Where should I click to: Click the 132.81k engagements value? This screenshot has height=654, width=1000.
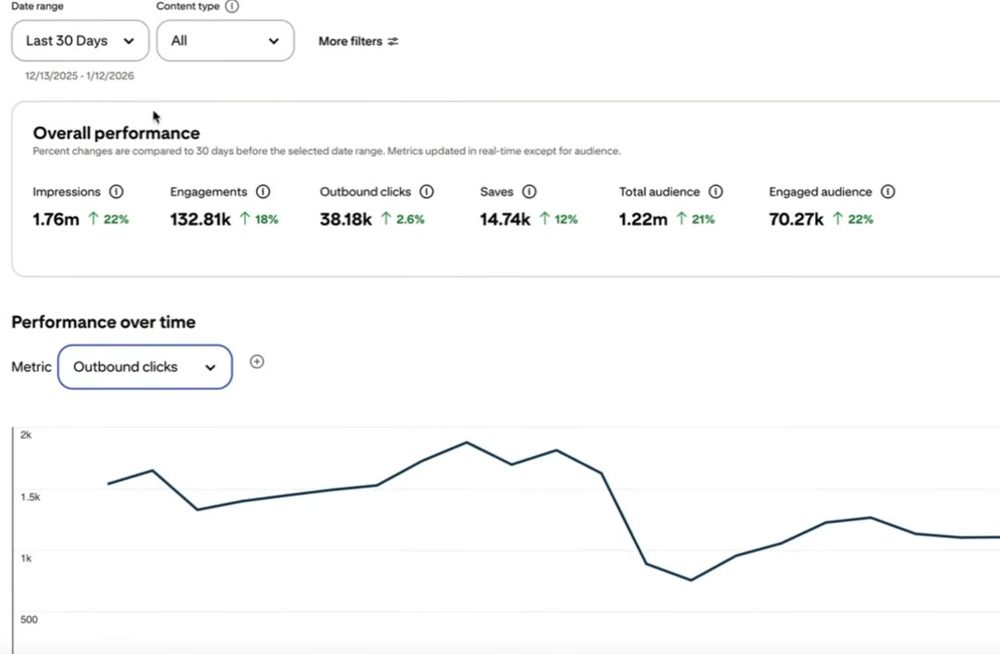tap(200, 219)
